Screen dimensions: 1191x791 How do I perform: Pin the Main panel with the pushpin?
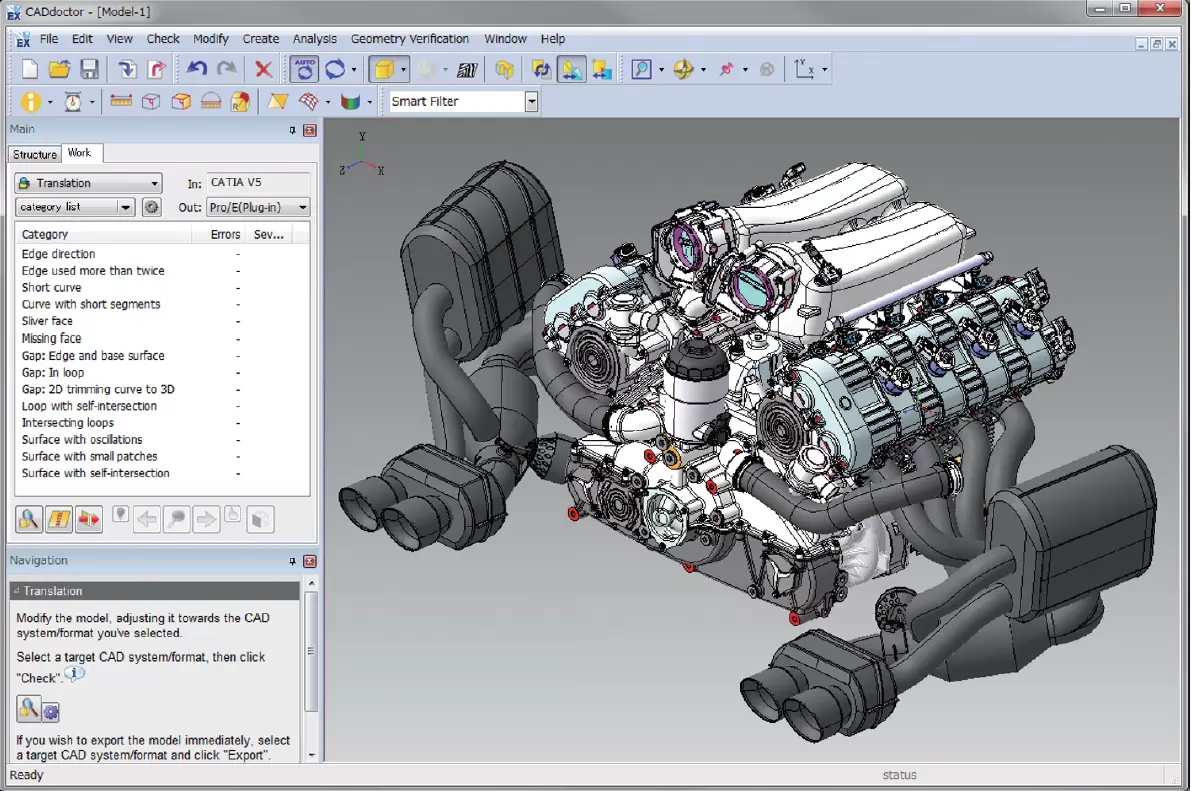[292, 130]
